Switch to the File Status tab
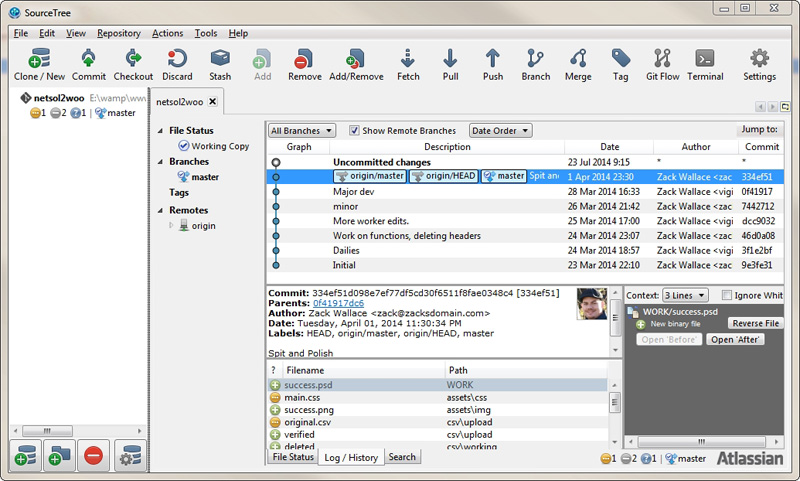Screen dimensions: 800x481 [x=293, y=457]
